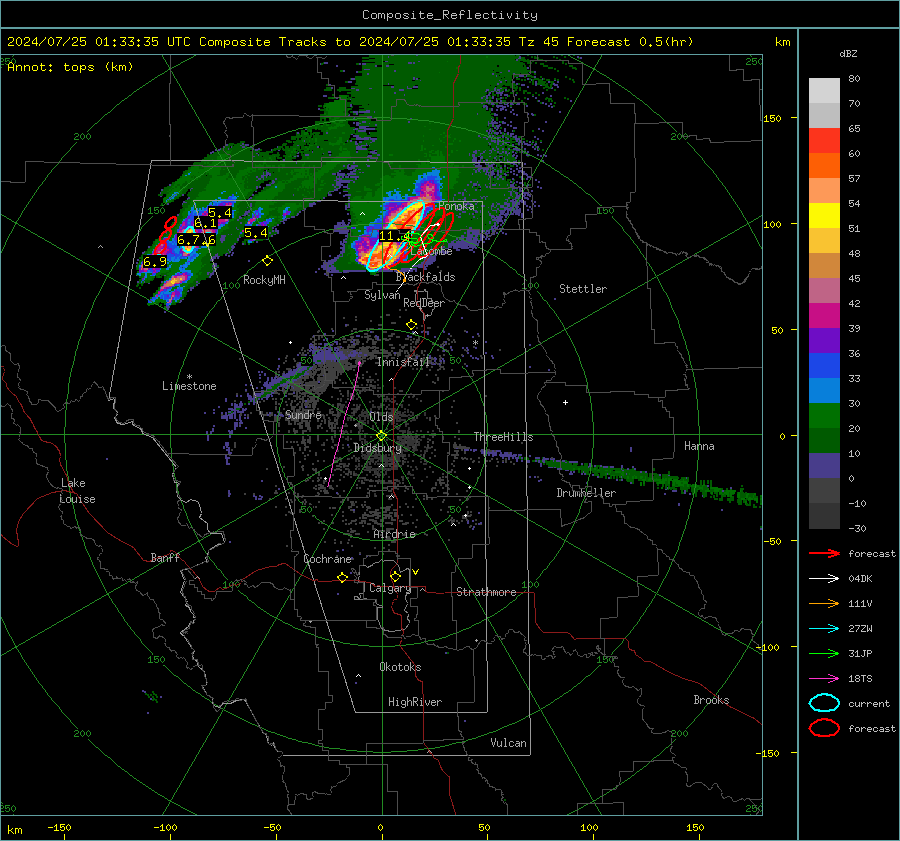Click the Olds city label
The width and height of the screenshot is (900, 841).
click(x=381, y=417)
